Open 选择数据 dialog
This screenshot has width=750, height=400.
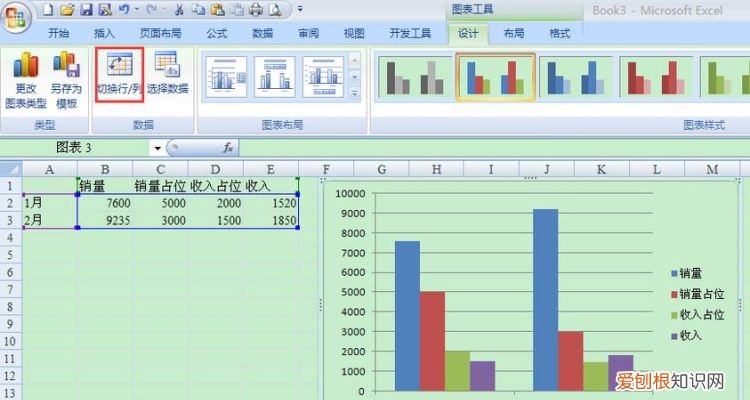tap(167, 74)
